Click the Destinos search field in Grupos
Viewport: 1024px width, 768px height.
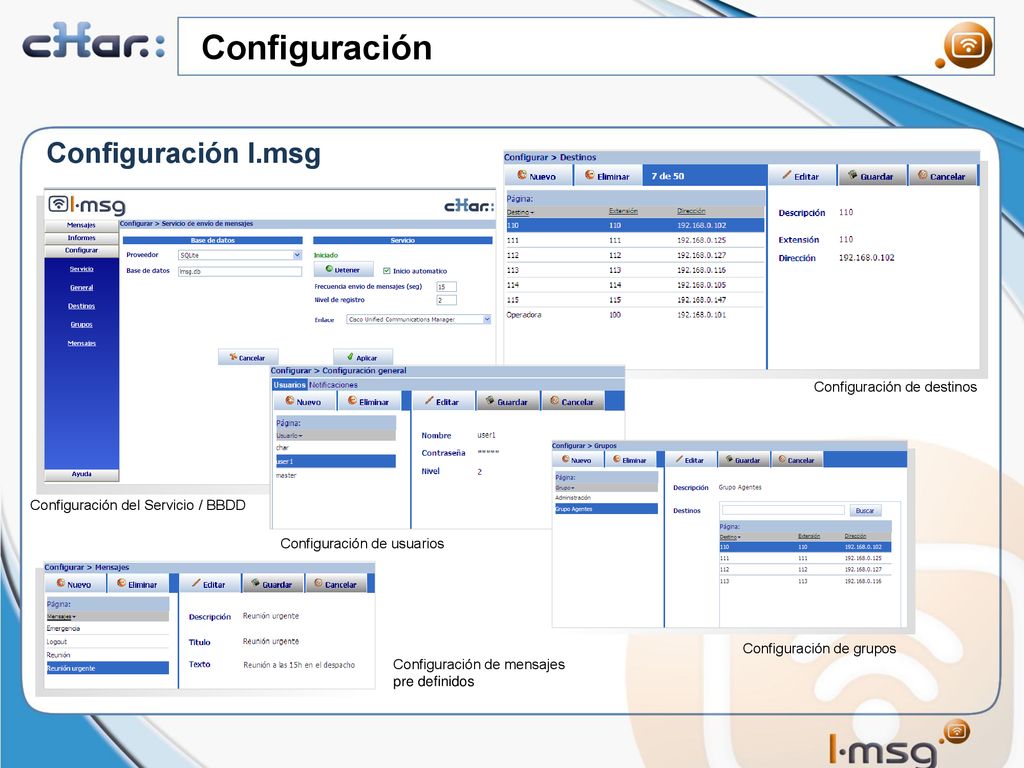click(x=783, y=510)
